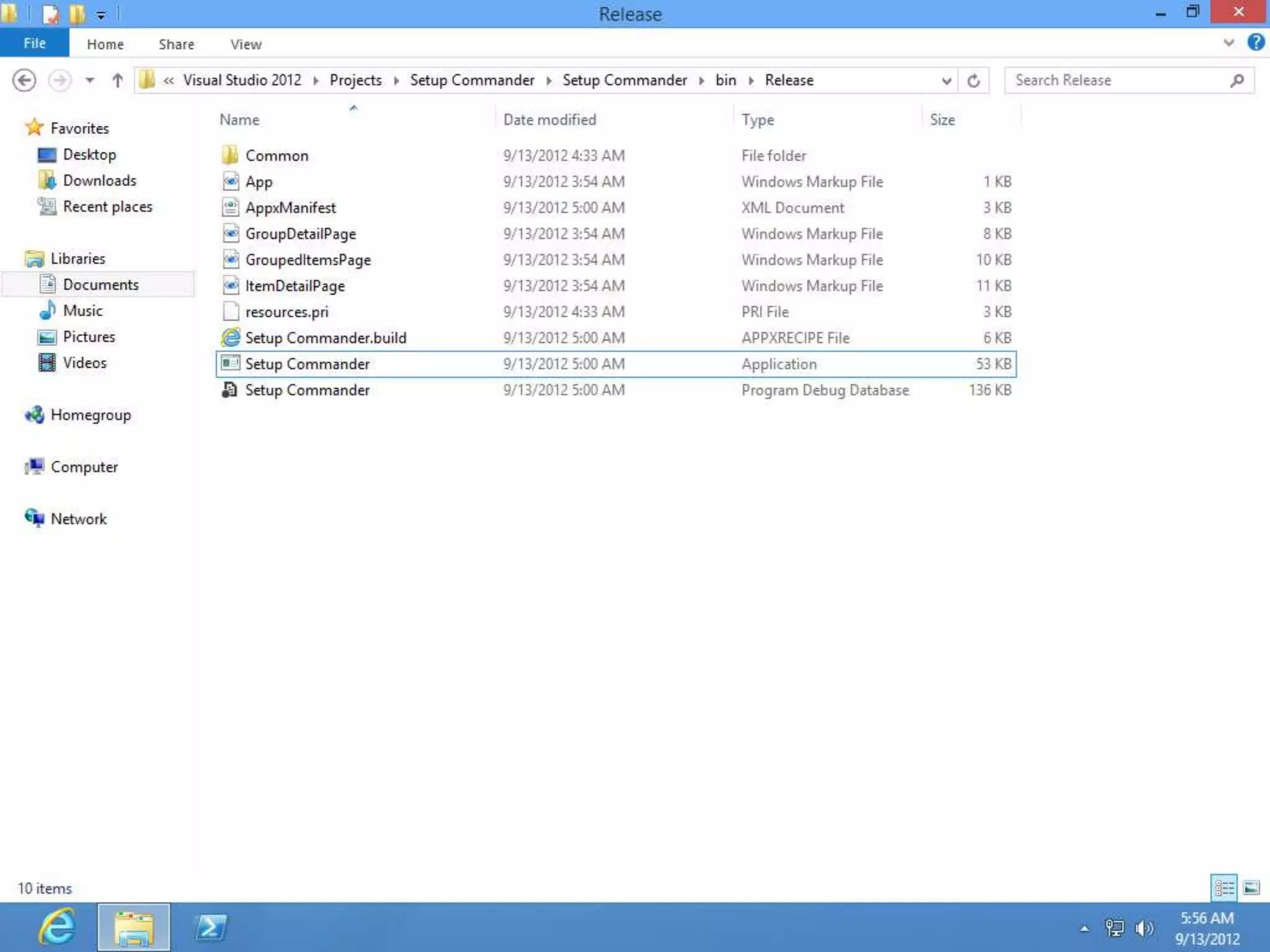The image size is (1270, 952).
Task: Sort files by Date modified column
Action: point(549,120)
